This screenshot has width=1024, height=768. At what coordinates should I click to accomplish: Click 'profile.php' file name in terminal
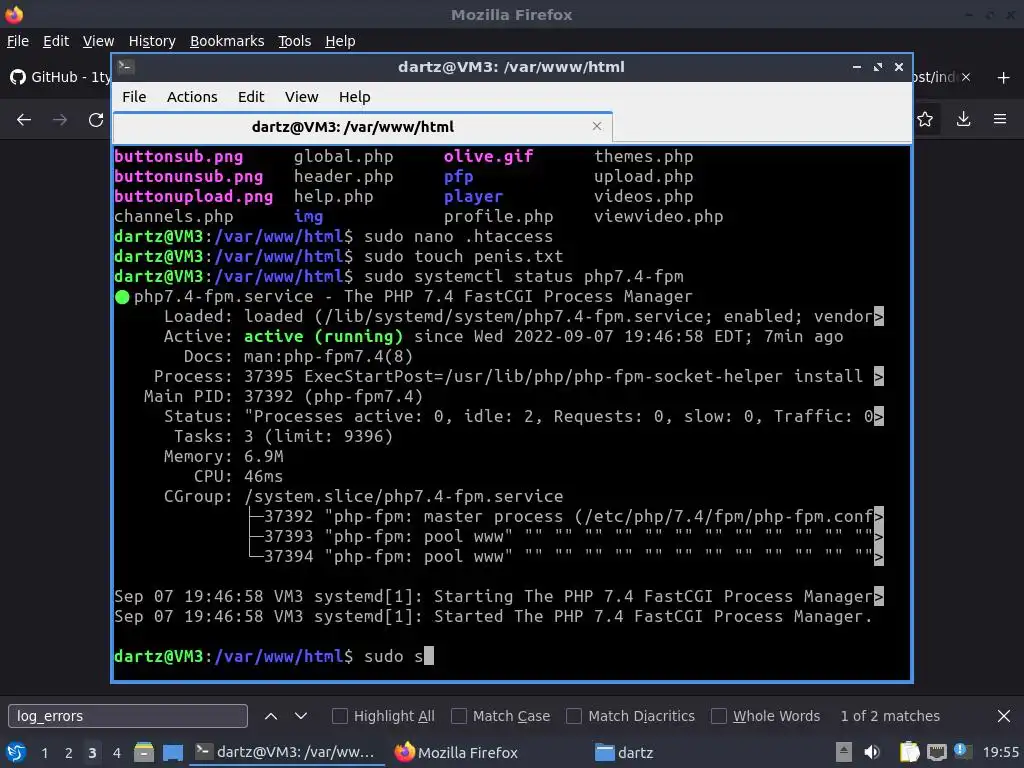[x=498, y=217]
